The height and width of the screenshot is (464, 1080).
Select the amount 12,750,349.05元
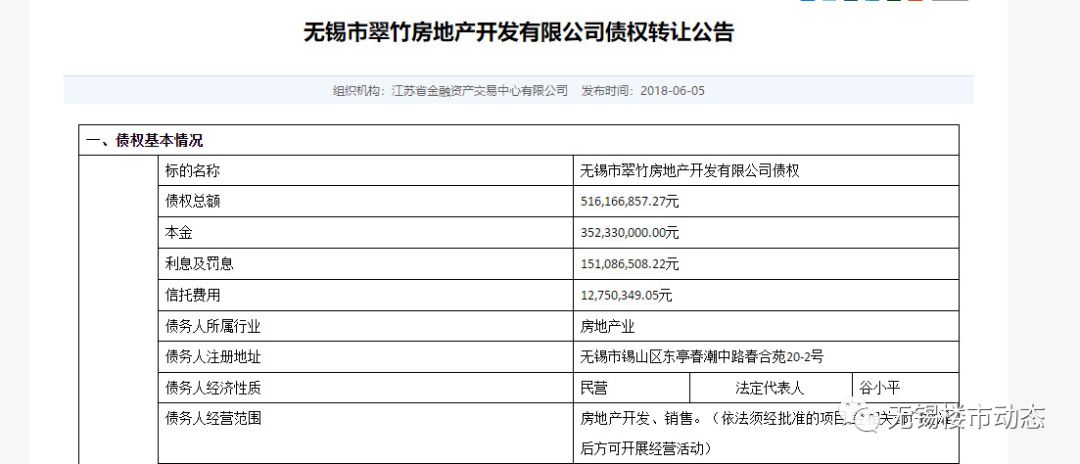coord(626,295)
